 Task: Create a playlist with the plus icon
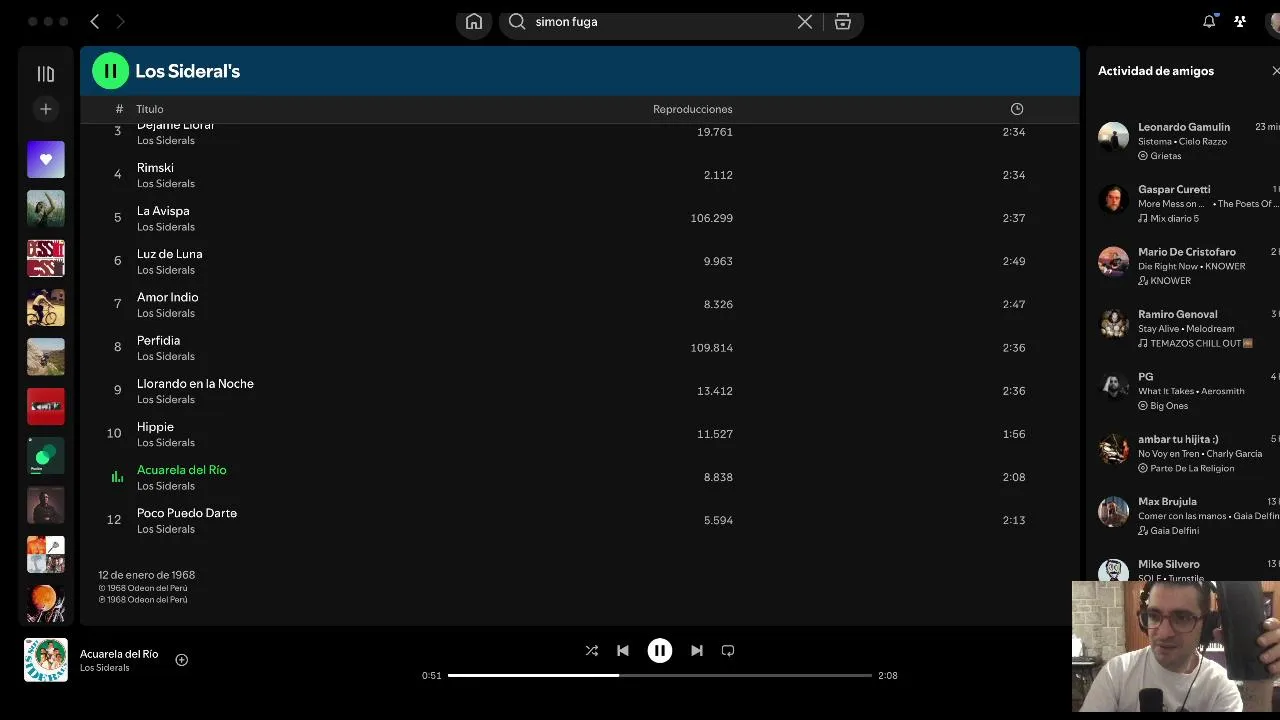click(45, 109)
